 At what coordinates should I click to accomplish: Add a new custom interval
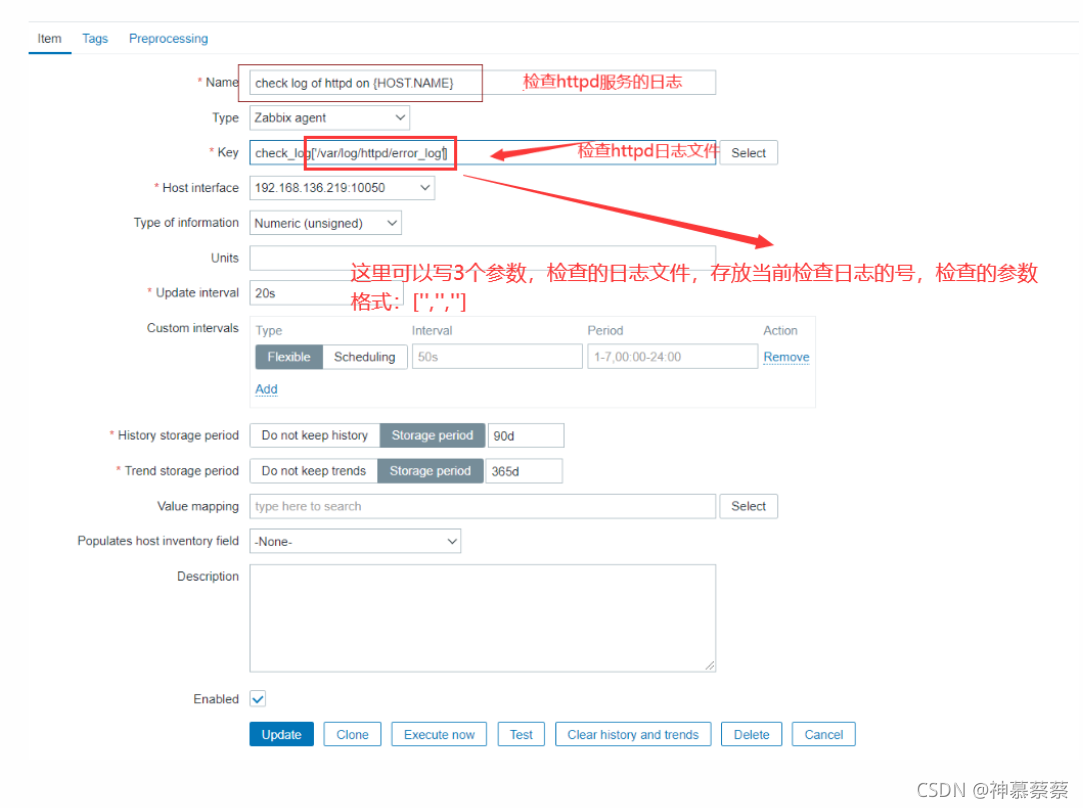pos(266,389)
